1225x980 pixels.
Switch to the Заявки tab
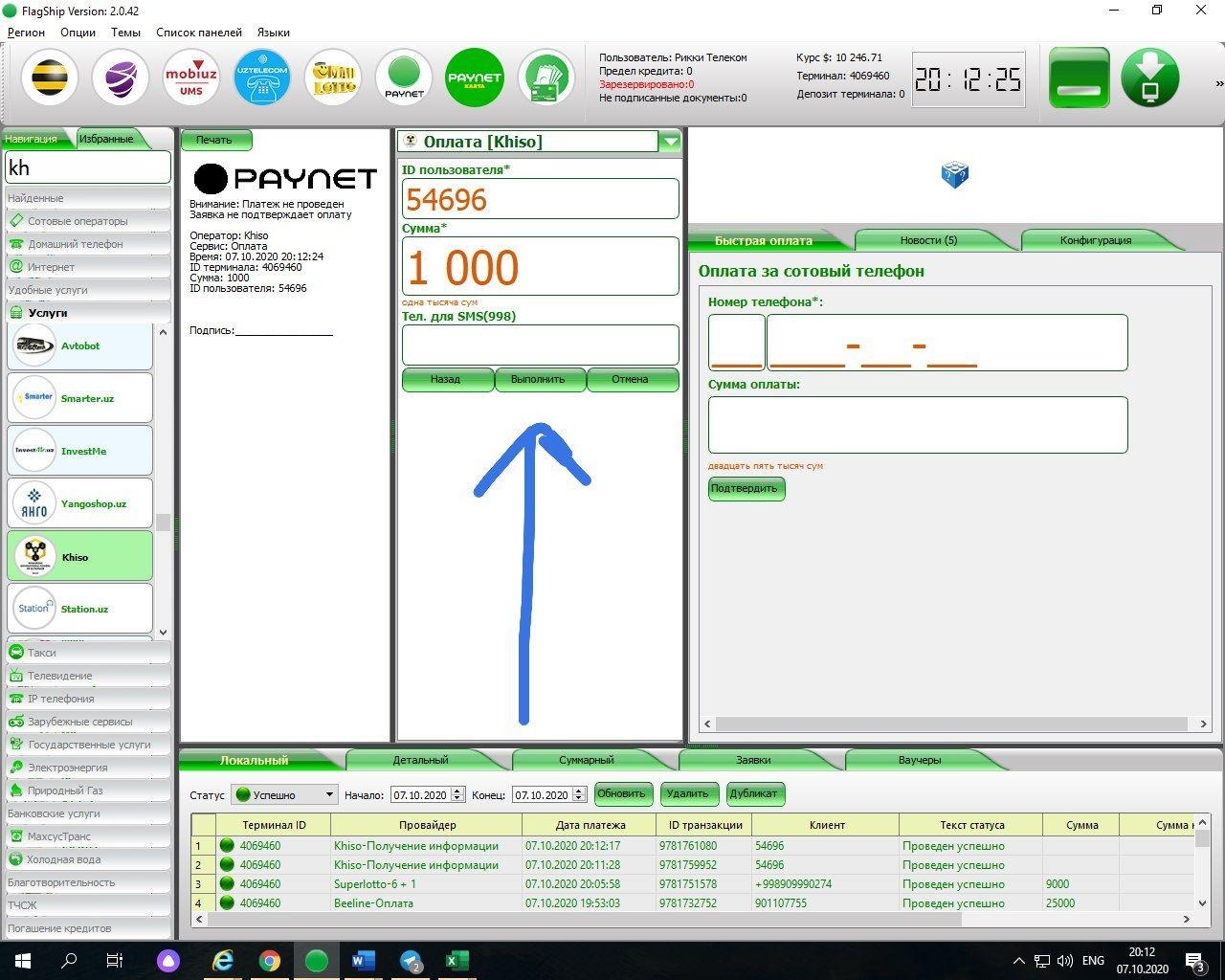tap(753, 760)
